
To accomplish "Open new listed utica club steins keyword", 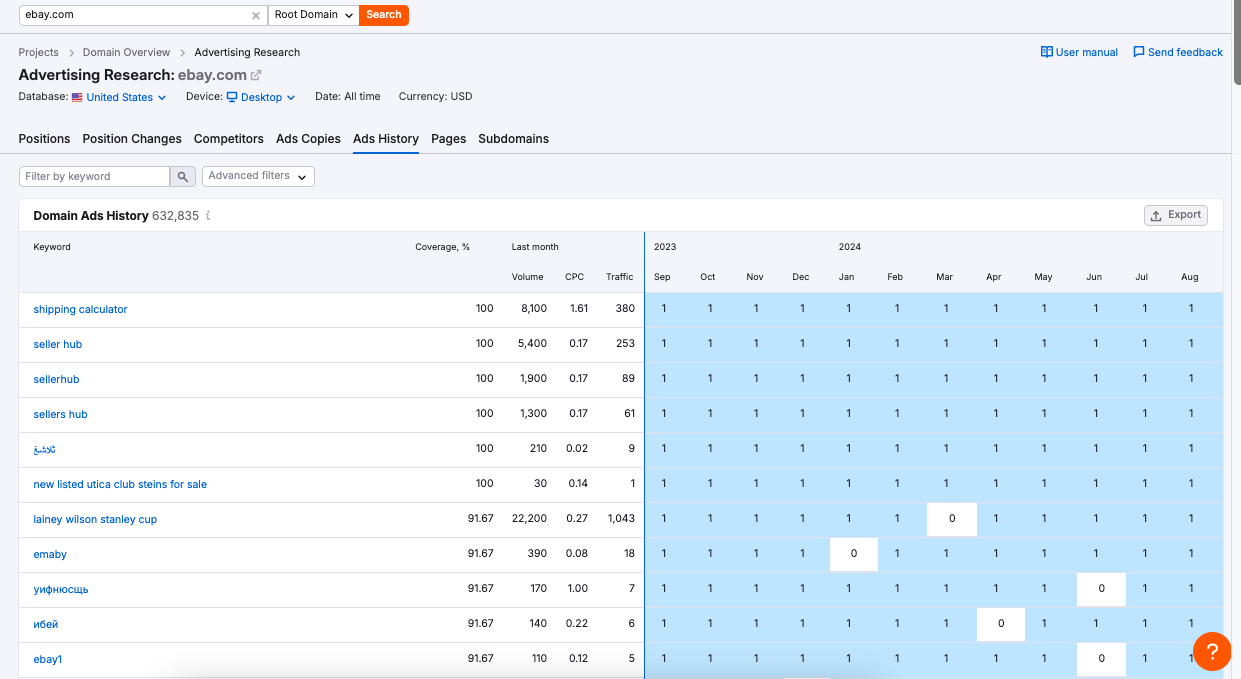I will pos(120,484).
